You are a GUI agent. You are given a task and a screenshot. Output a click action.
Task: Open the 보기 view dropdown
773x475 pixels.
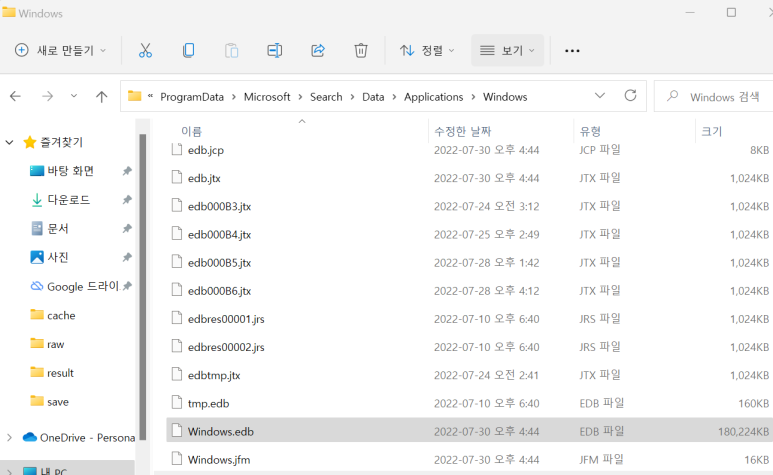point(507,50)
